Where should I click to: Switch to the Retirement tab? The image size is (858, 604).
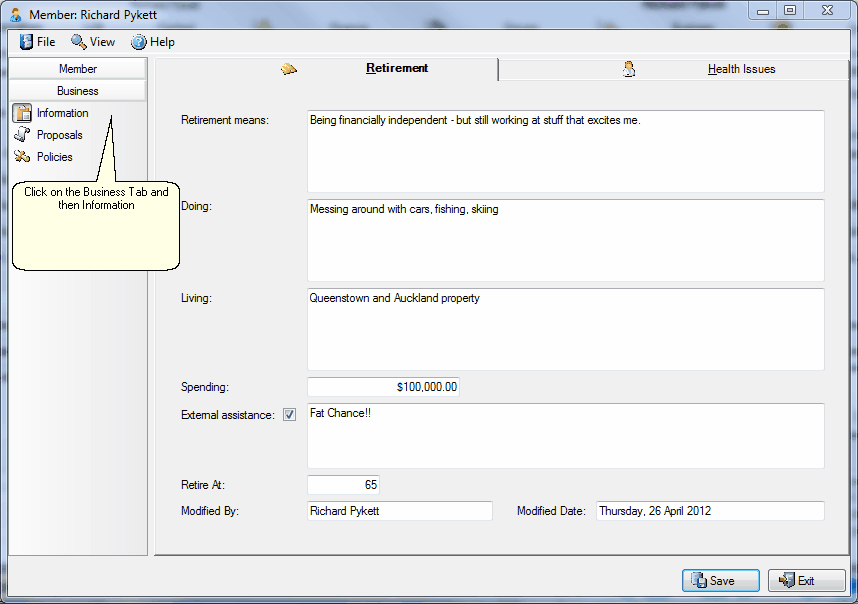pos(327,69)
